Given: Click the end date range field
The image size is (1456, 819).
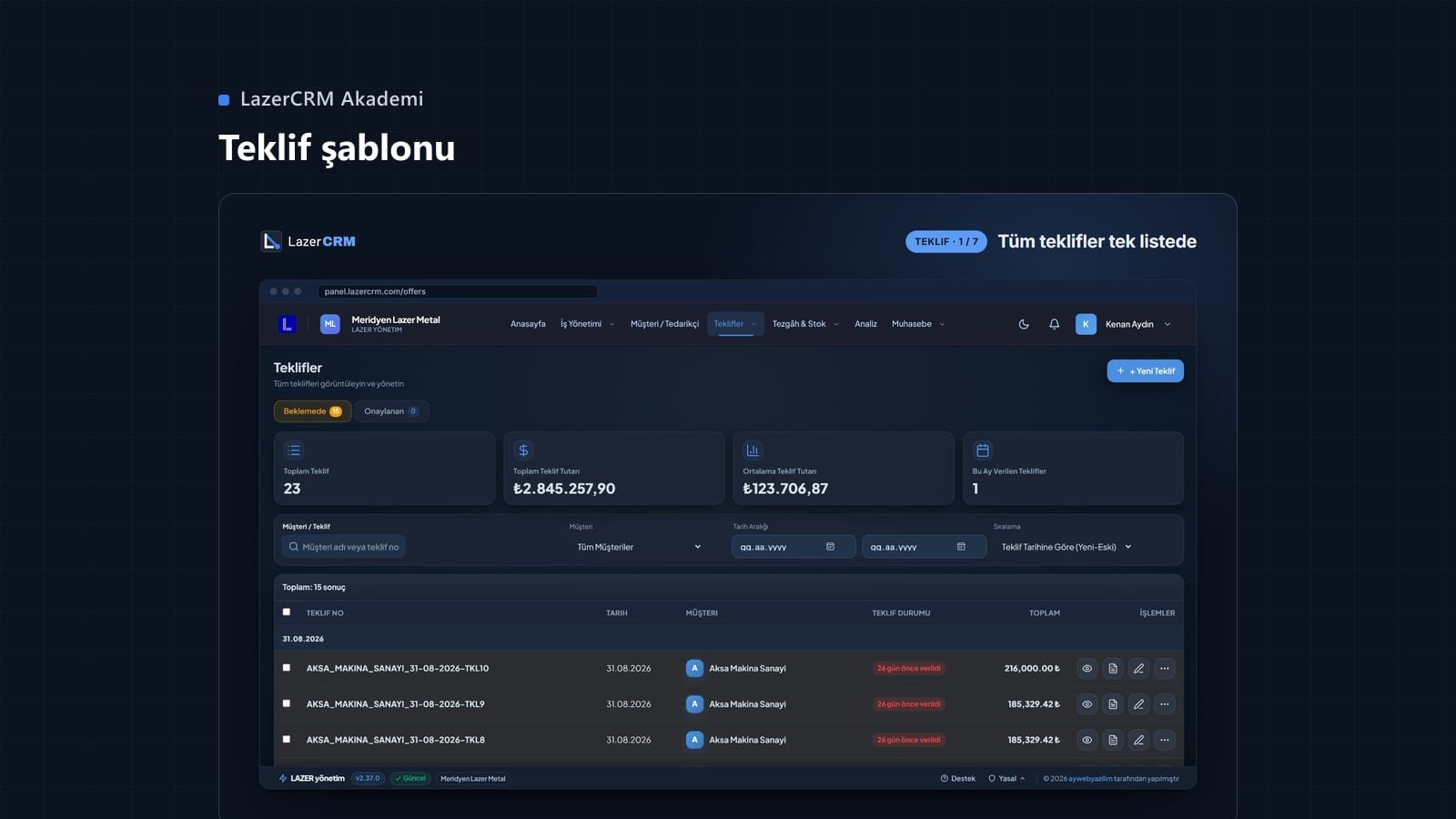Looking at the screenshot, I should (924, 547).
